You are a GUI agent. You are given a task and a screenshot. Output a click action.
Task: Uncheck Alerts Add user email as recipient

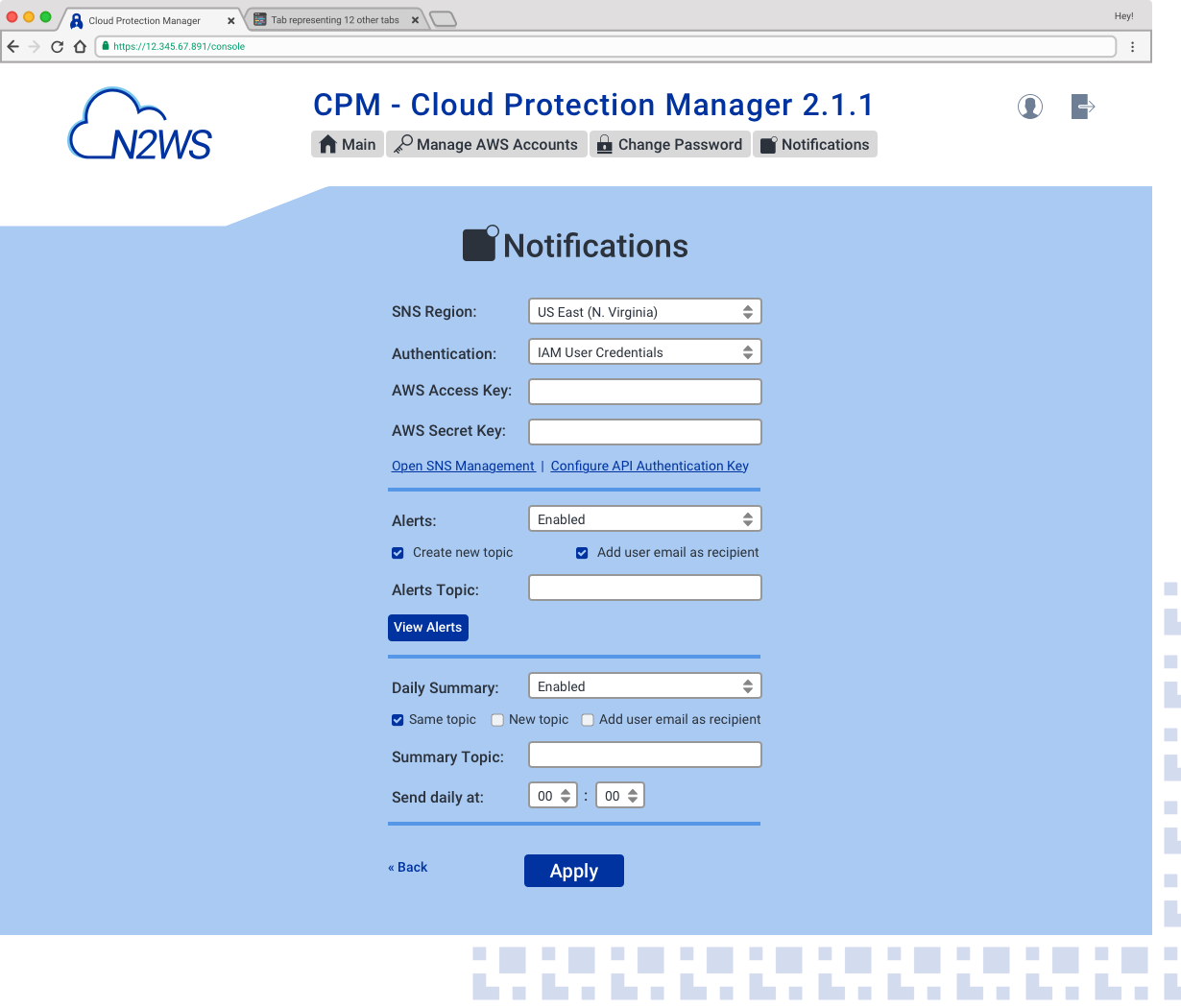582,553
